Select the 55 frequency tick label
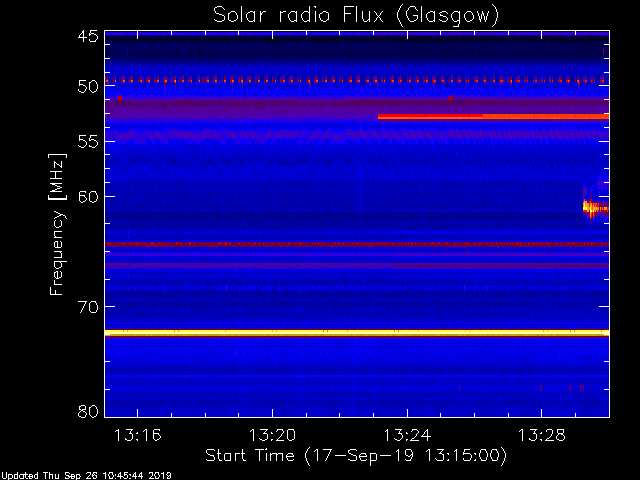The width and height of the screenshot is (640, 480). point(88,141)
